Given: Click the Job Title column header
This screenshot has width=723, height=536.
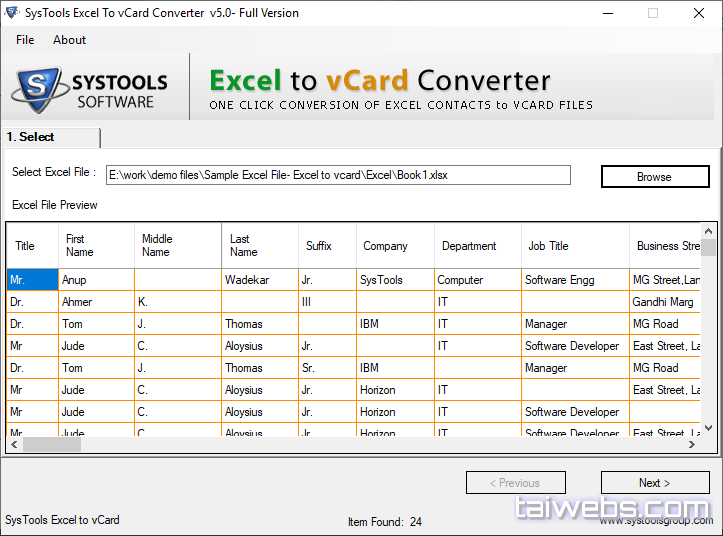Looking at the screenshot, I should click(x=549, y=246).
